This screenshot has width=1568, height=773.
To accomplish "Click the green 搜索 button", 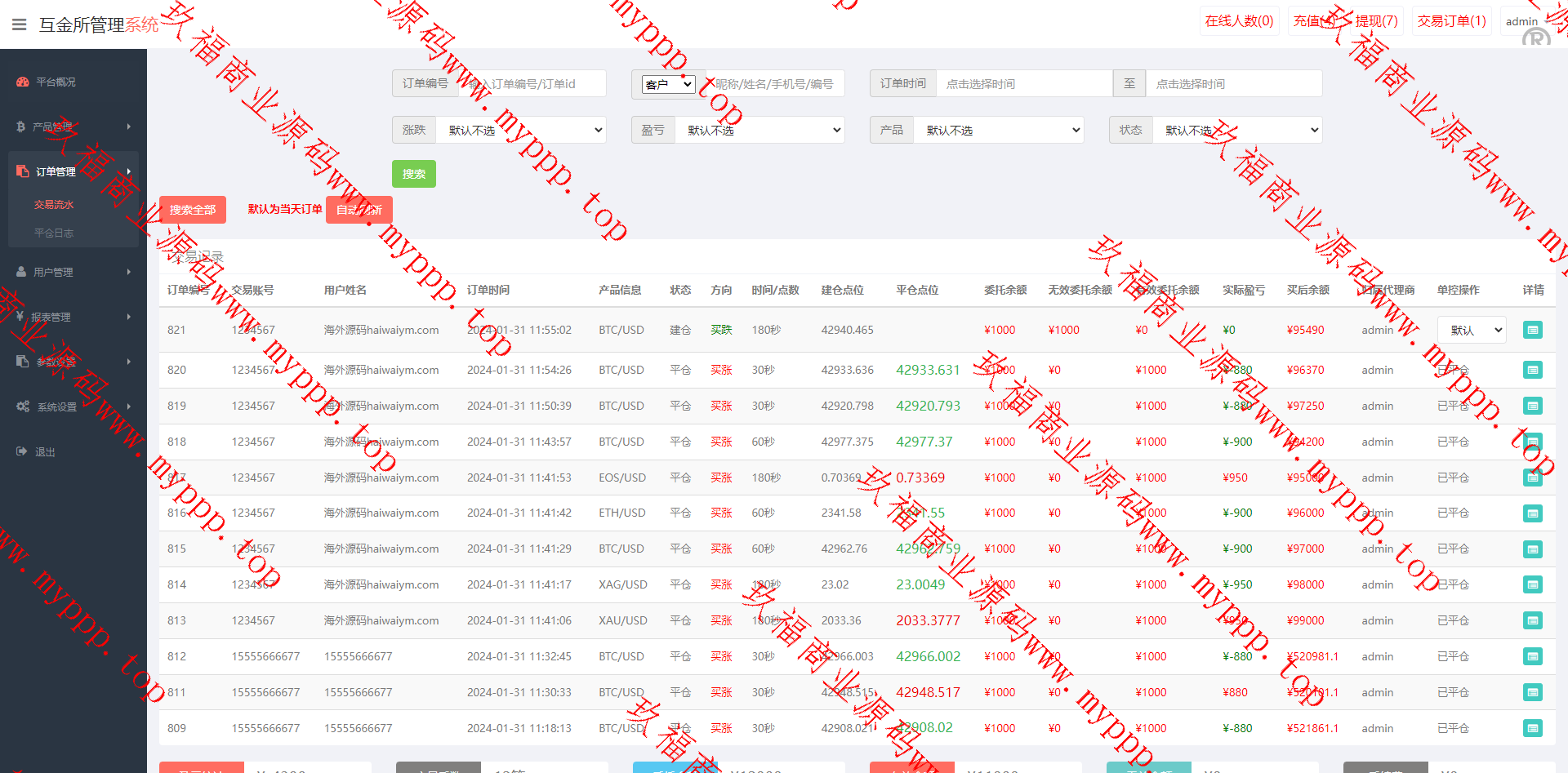I will click(413, 174).
